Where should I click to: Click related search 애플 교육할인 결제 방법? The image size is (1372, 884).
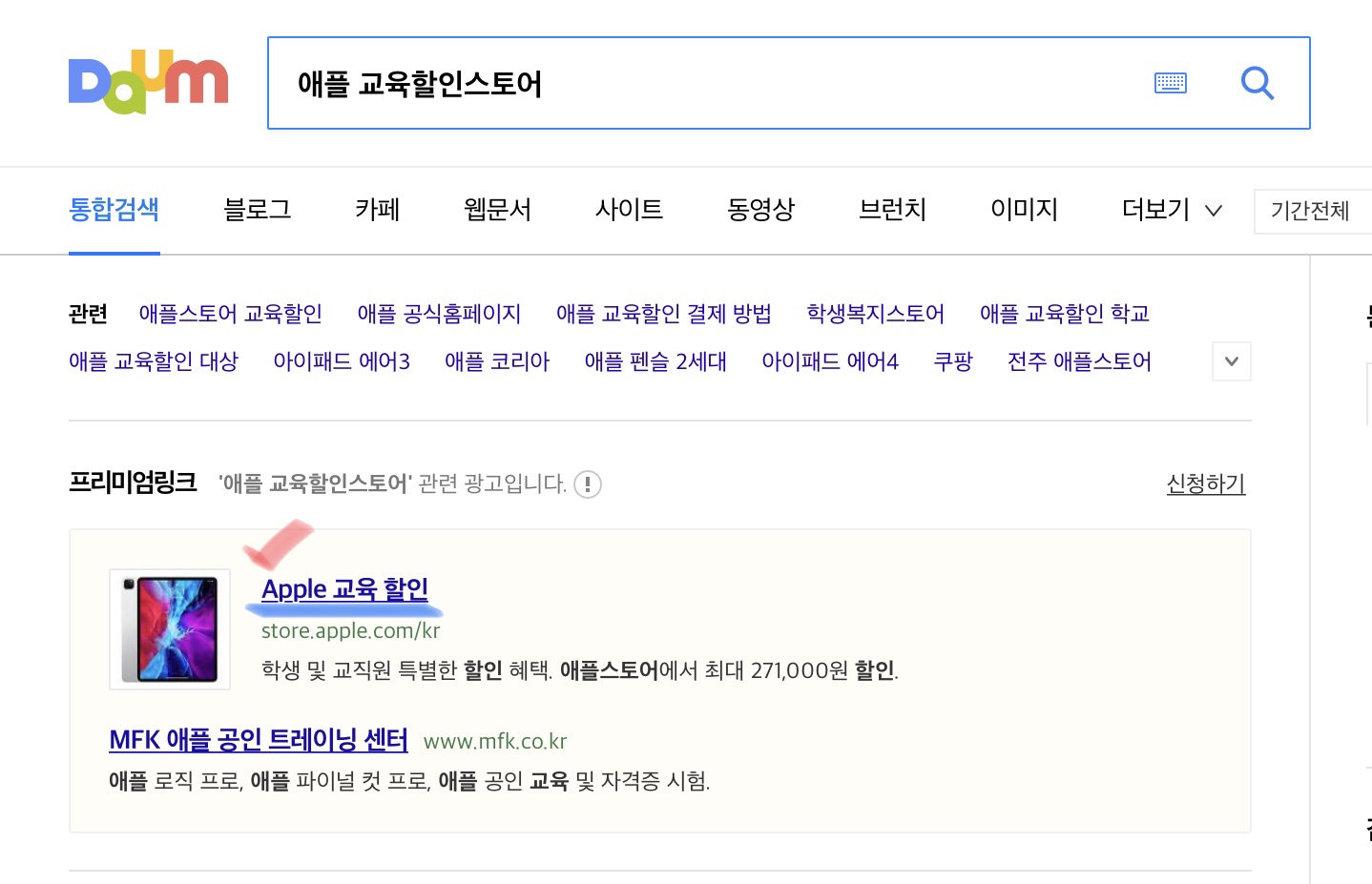(x=664, y=314)
